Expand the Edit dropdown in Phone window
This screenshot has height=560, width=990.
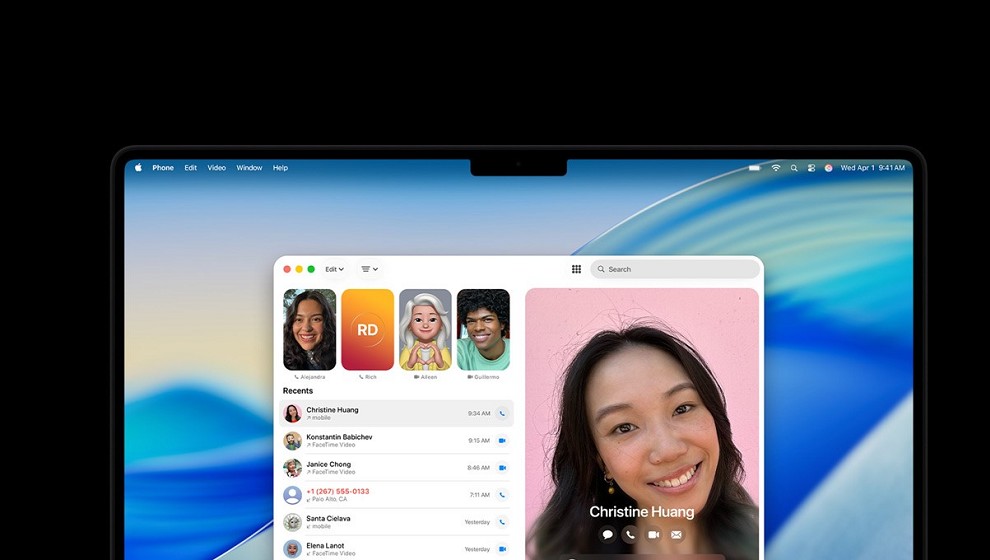pos(335,269)
